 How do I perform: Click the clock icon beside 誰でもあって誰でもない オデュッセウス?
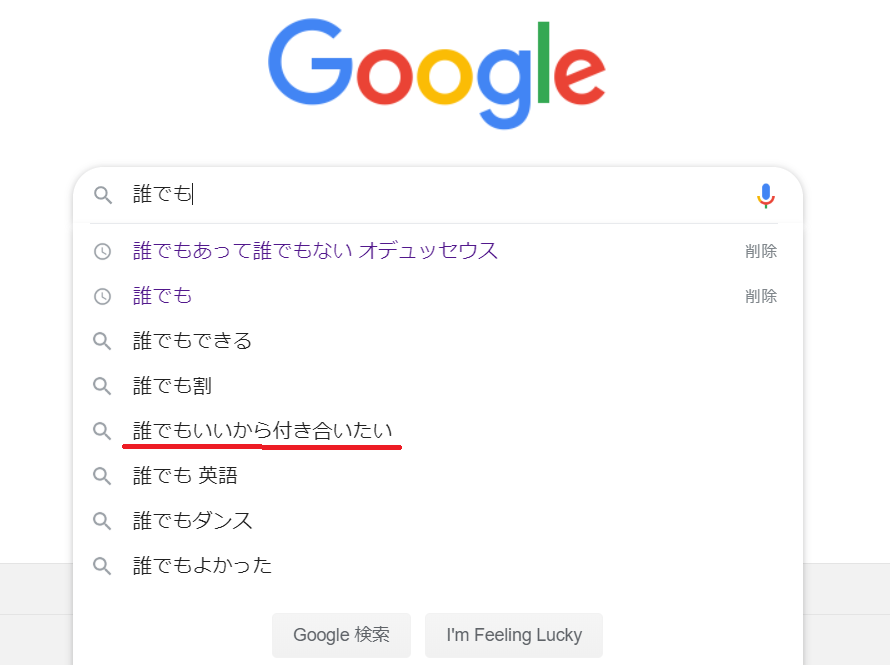[x=102, y=251]
